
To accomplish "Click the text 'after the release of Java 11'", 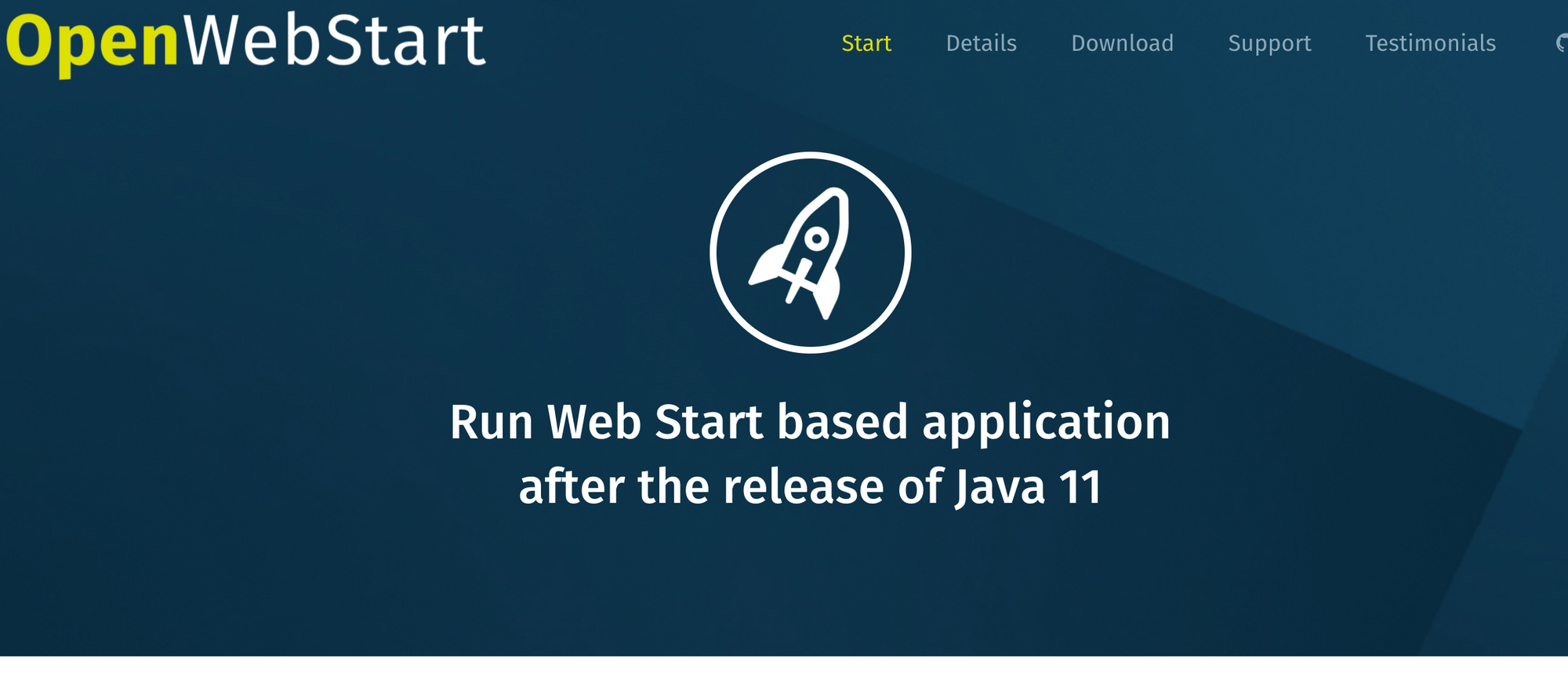I will click(811, 487).
